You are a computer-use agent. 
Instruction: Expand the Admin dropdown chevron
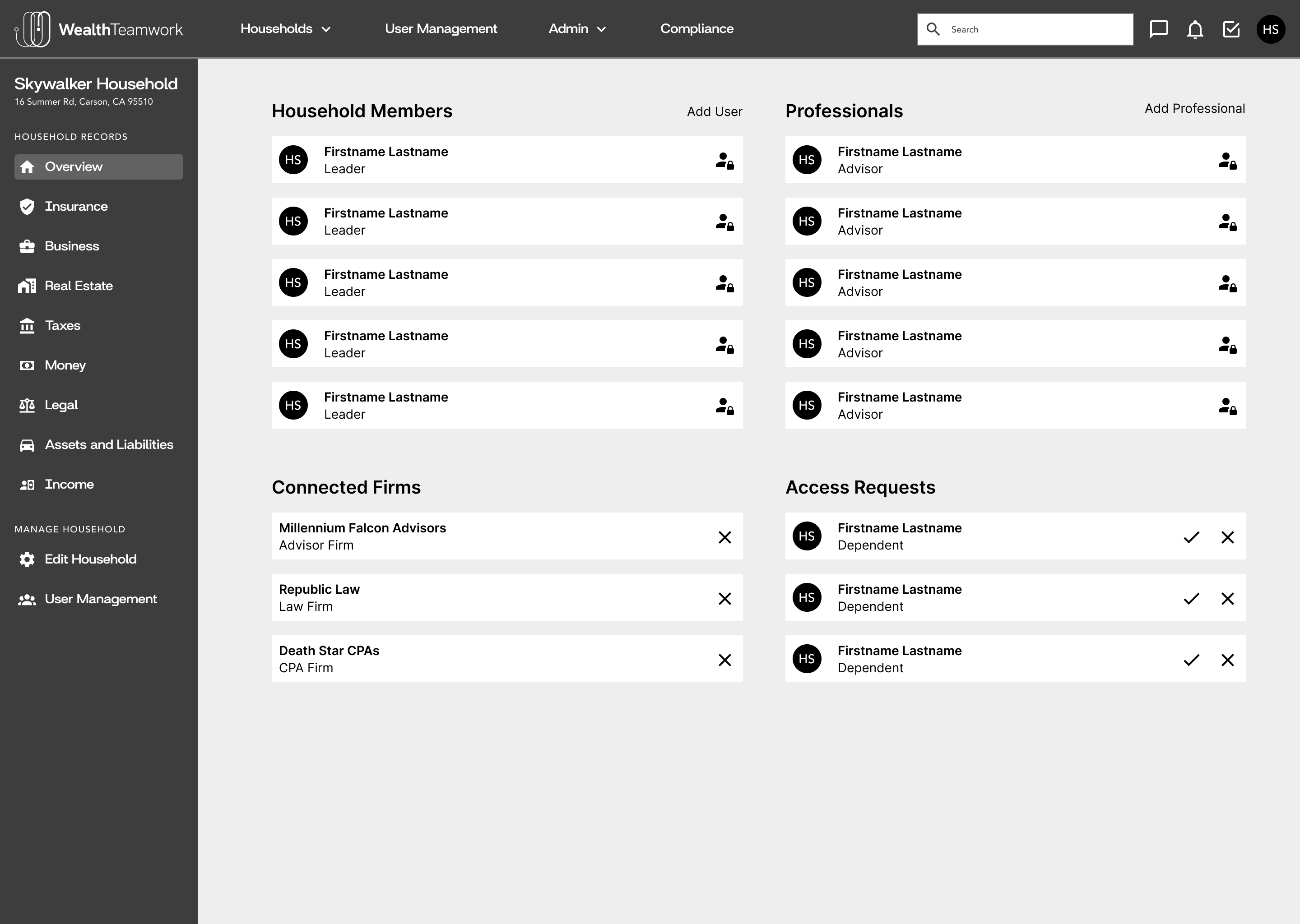click(601, 30)
